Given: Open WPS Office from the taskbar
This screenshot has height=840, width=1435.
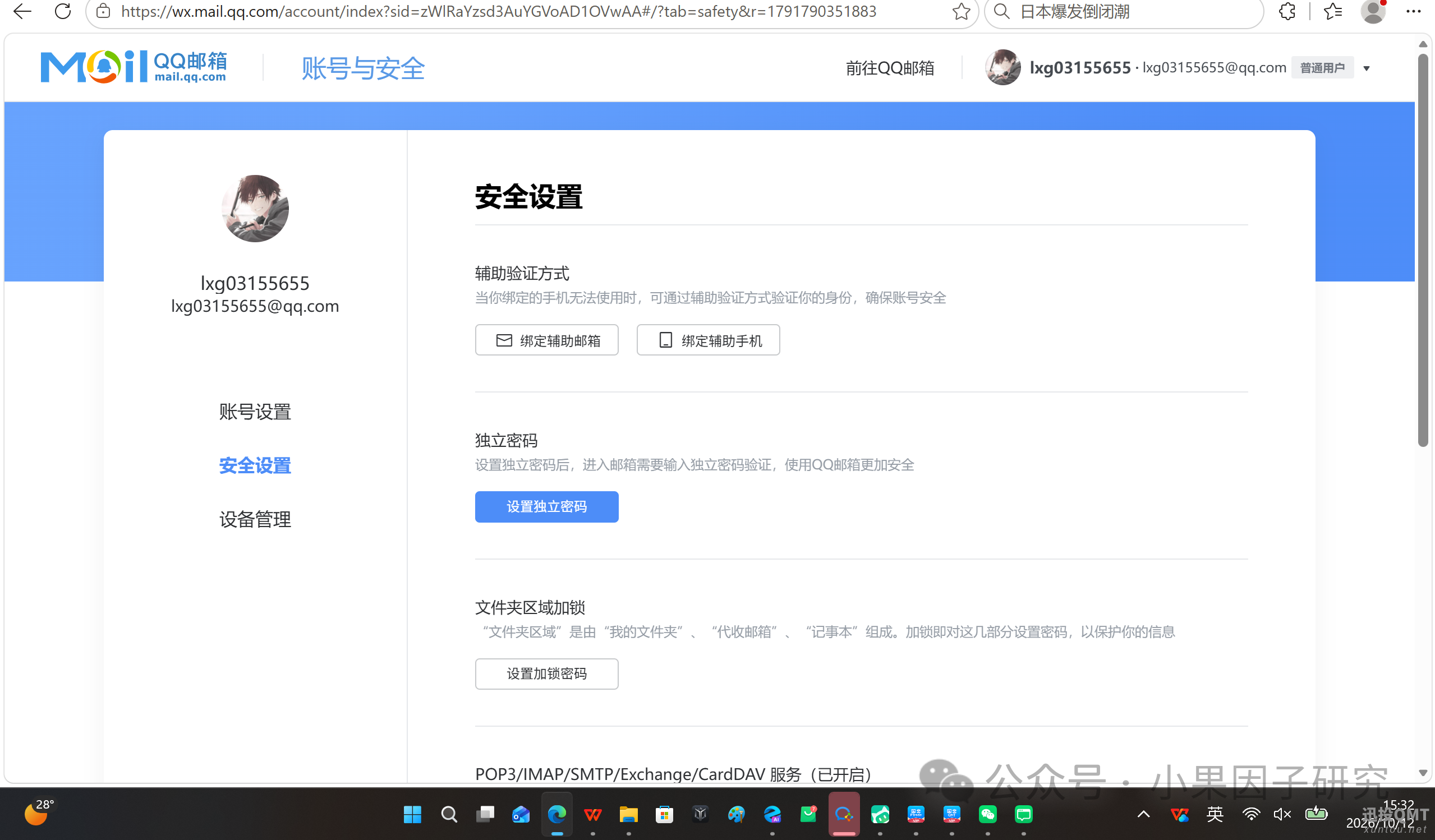Looking at the screenshot, I should point(592,814).
